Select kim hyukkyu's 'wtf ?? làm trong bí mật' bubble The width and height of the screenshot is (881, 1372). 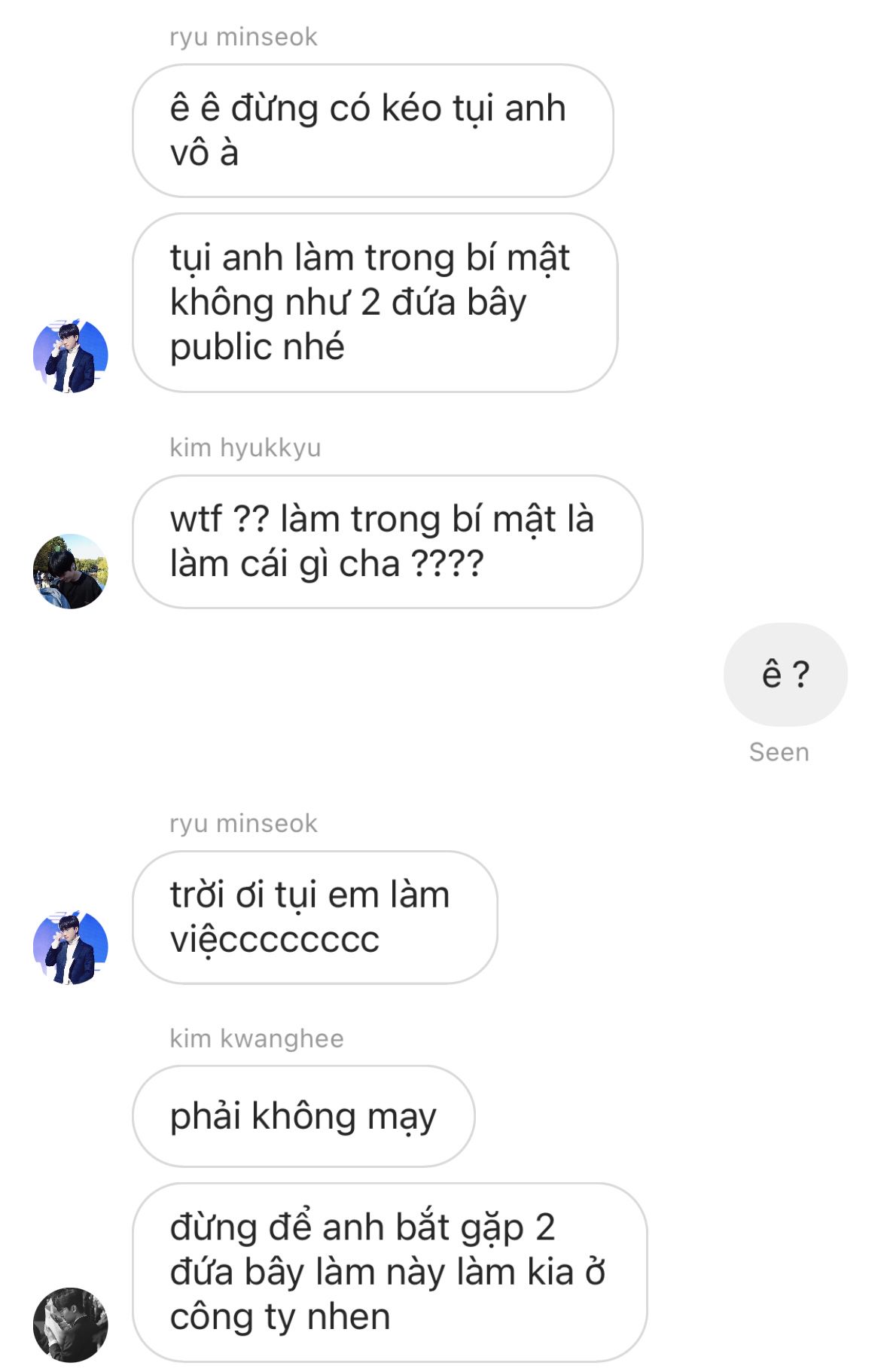coord(387,541)
